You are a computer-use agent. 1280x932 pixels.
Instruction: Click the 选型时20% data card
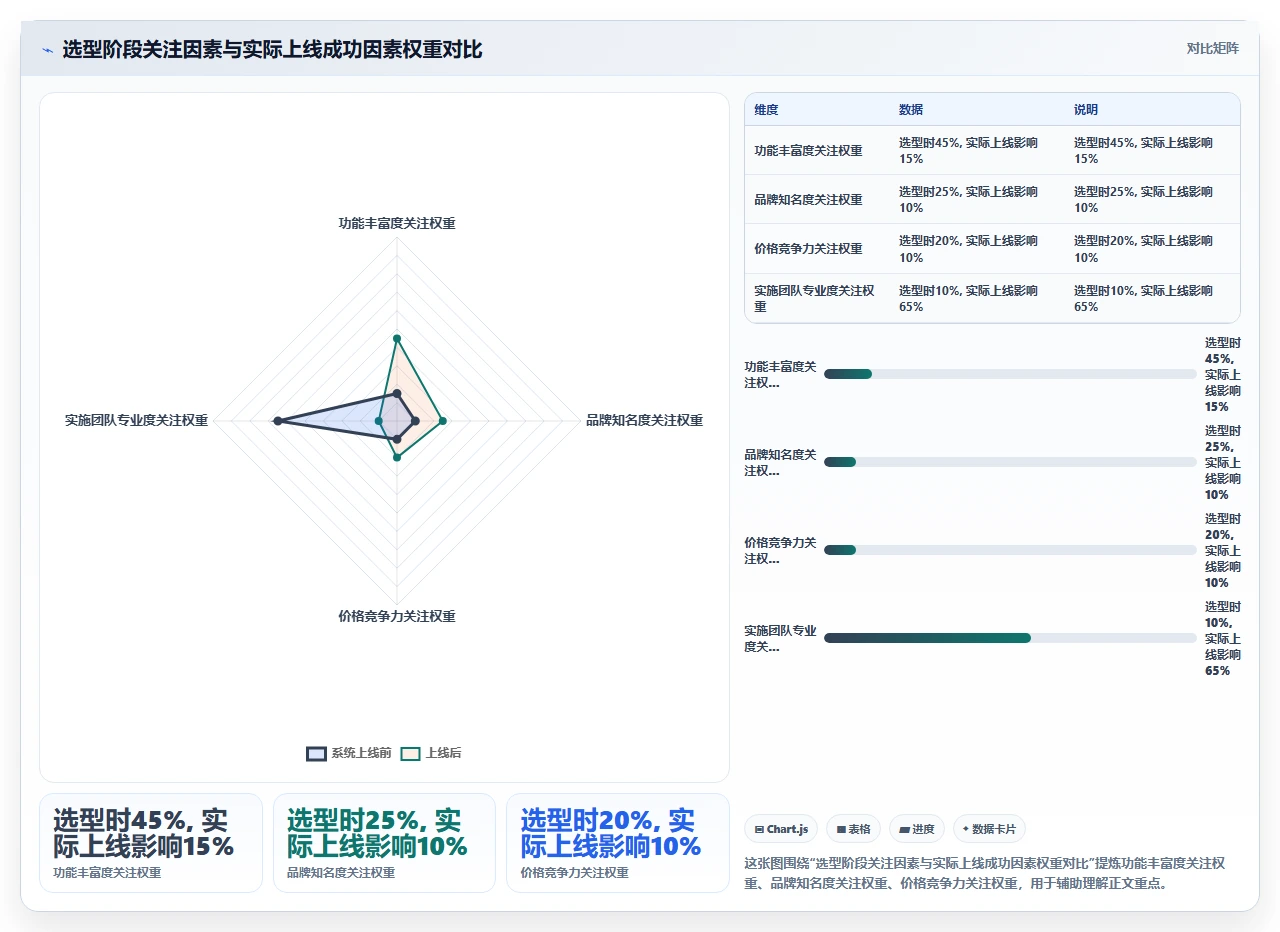[618, 842]
